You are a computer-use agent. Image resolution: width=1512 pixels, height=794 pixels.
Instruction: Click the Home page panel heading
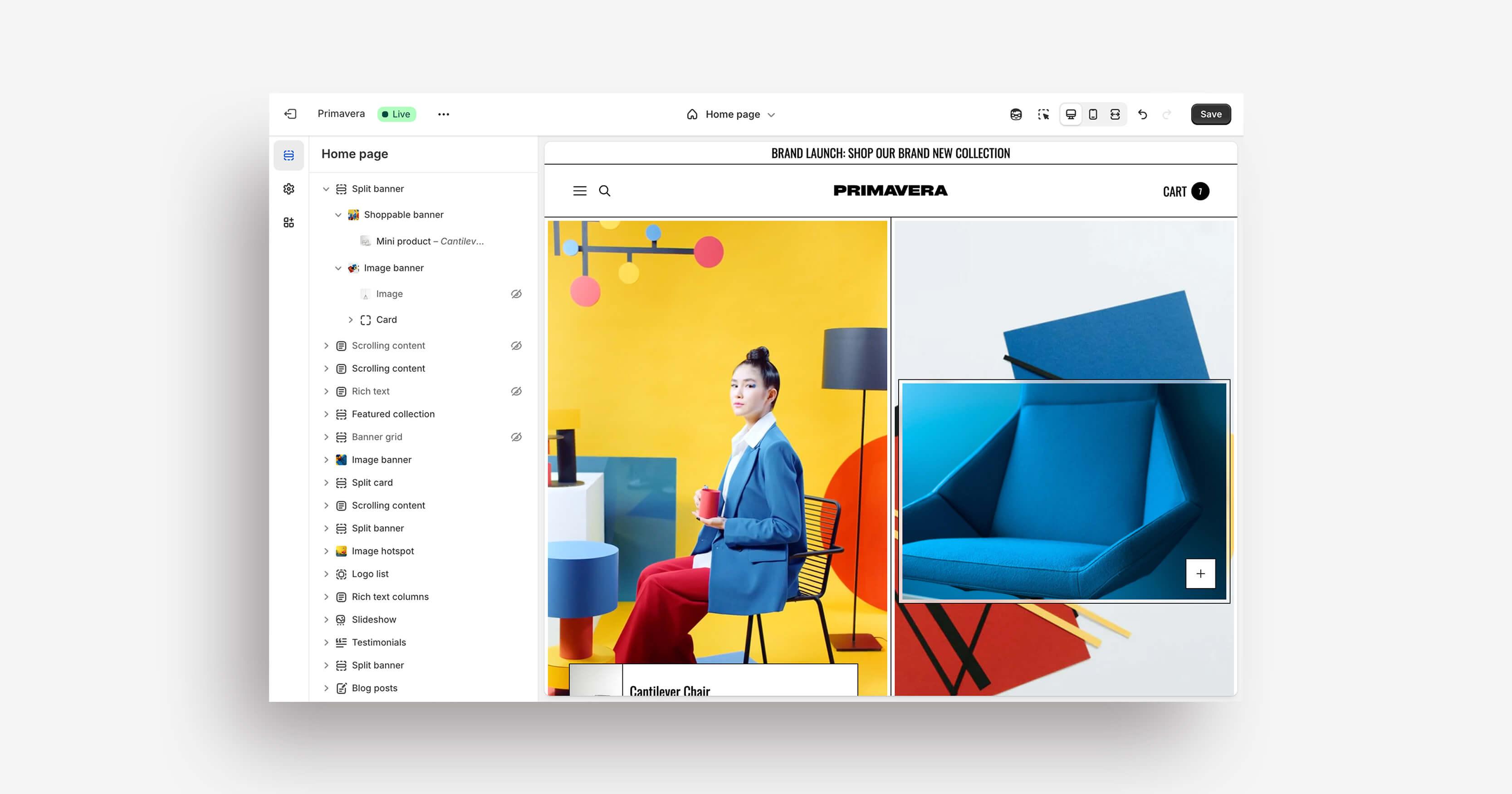coord(354,154)
